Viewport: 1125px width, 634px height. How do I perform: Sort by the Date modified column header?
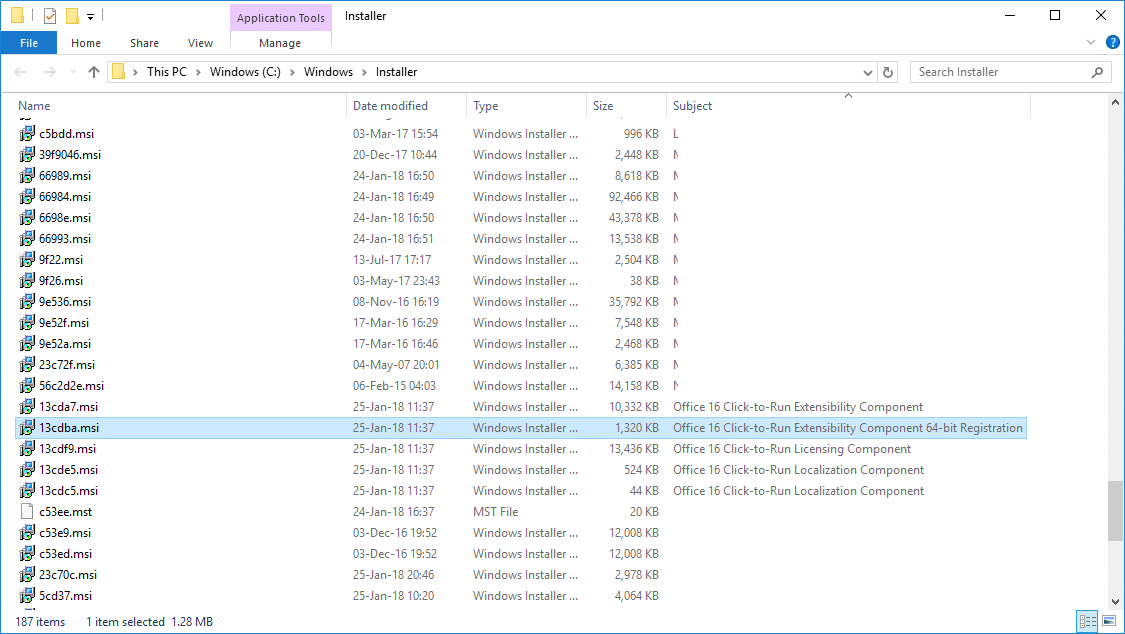390,105
